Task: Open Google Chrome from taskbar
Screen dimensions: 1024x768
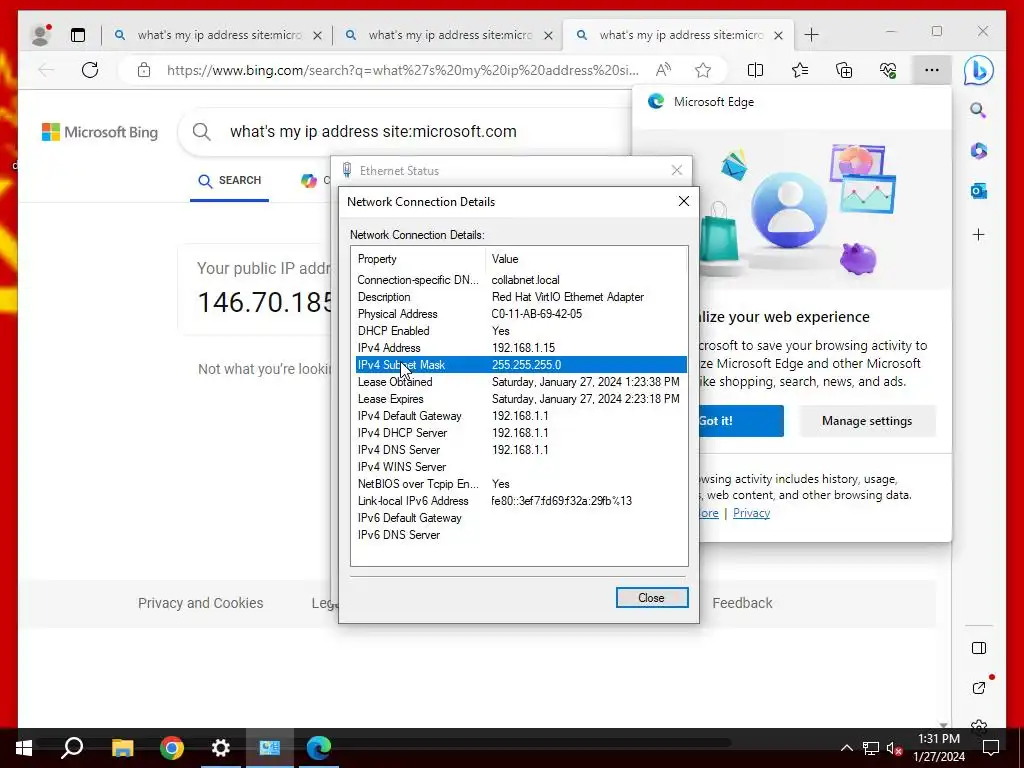Action: tap(172, 748)
